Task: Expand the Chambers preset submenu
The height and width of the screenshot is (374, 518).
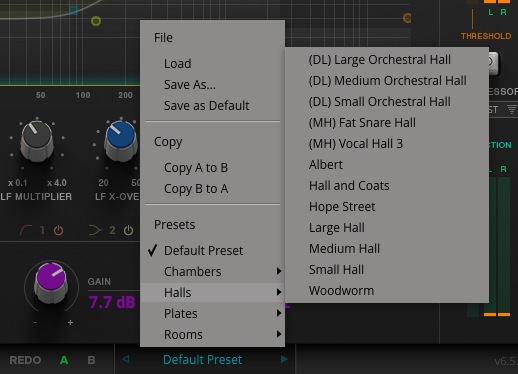Action: (x=212, y=272)
